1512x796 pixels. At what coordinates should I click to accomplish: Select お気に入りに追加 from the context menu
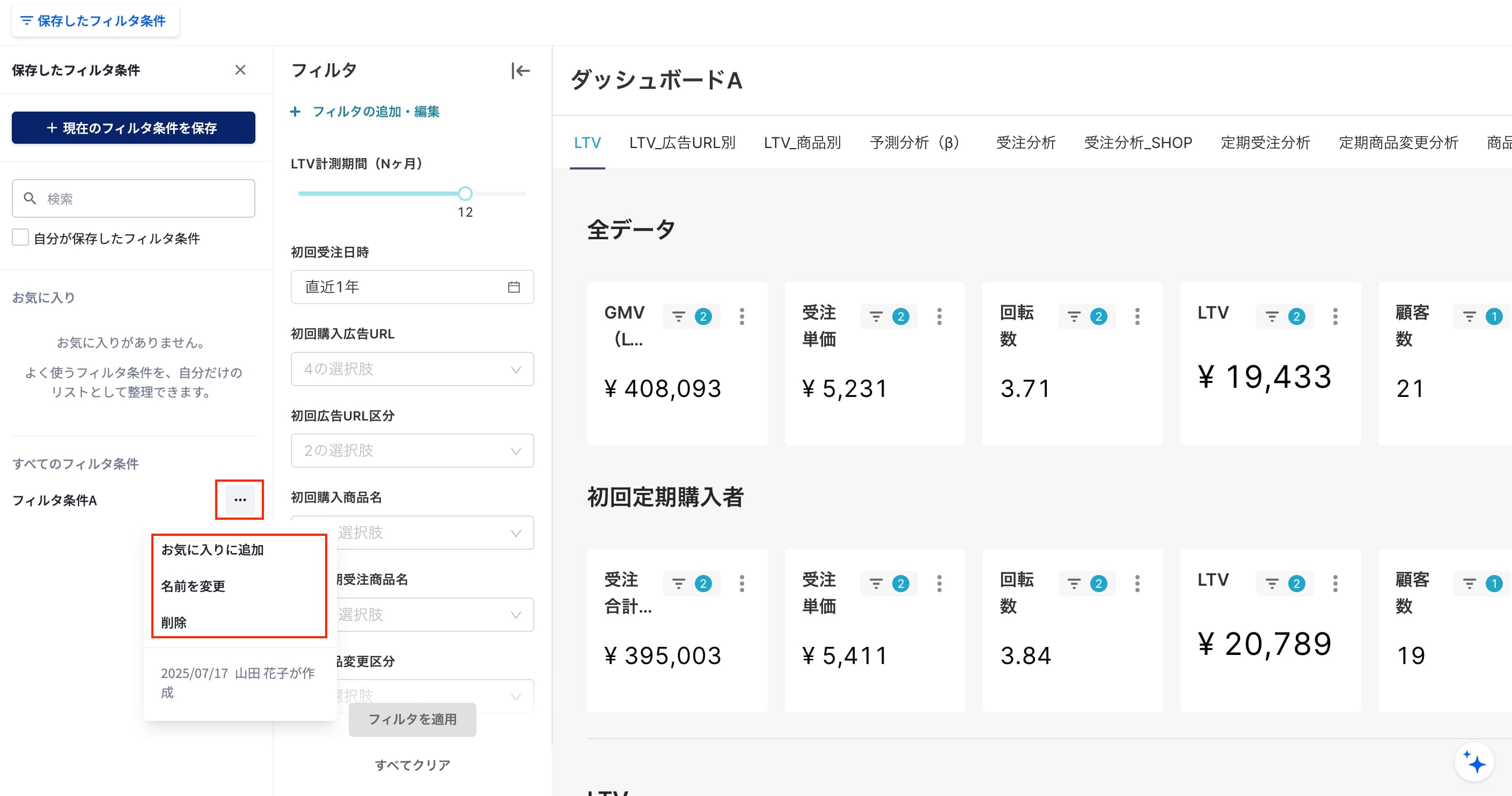pos(212,550)
